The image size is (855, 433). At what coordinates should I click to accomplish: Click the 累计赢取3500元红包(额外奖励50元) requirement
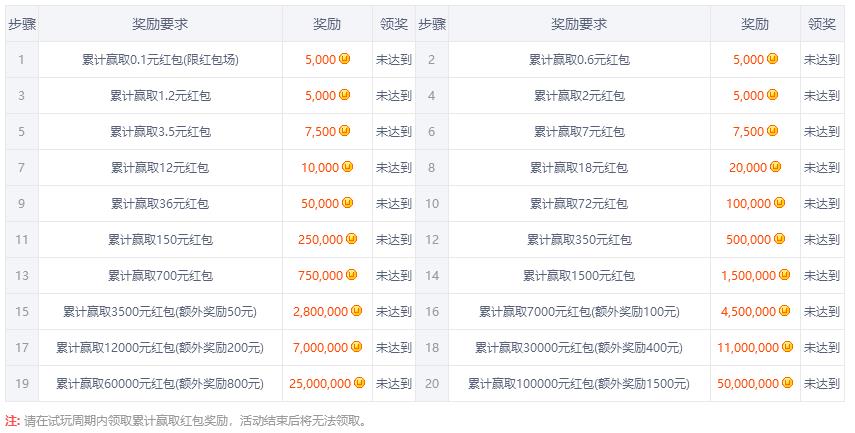[160, 312]
